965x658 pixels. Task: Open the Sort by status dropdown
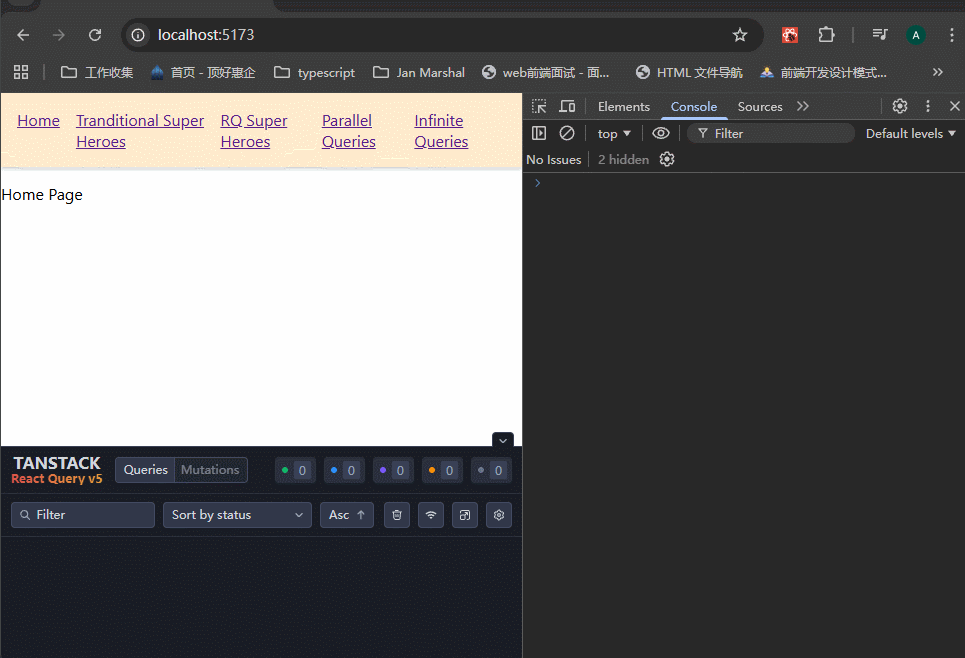237,515
